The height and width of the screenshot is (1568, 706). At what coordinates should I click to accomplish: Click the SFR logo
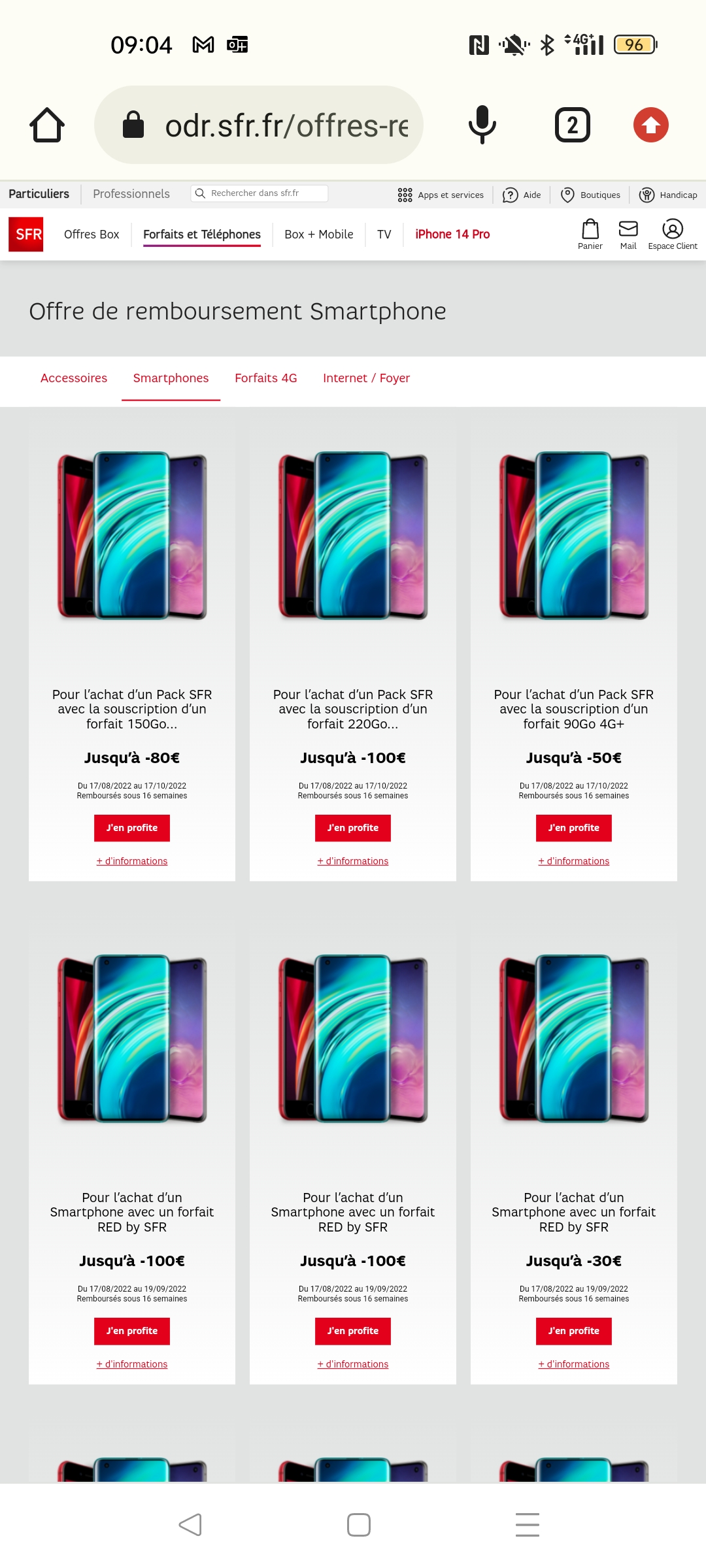[x=26, y=234]
